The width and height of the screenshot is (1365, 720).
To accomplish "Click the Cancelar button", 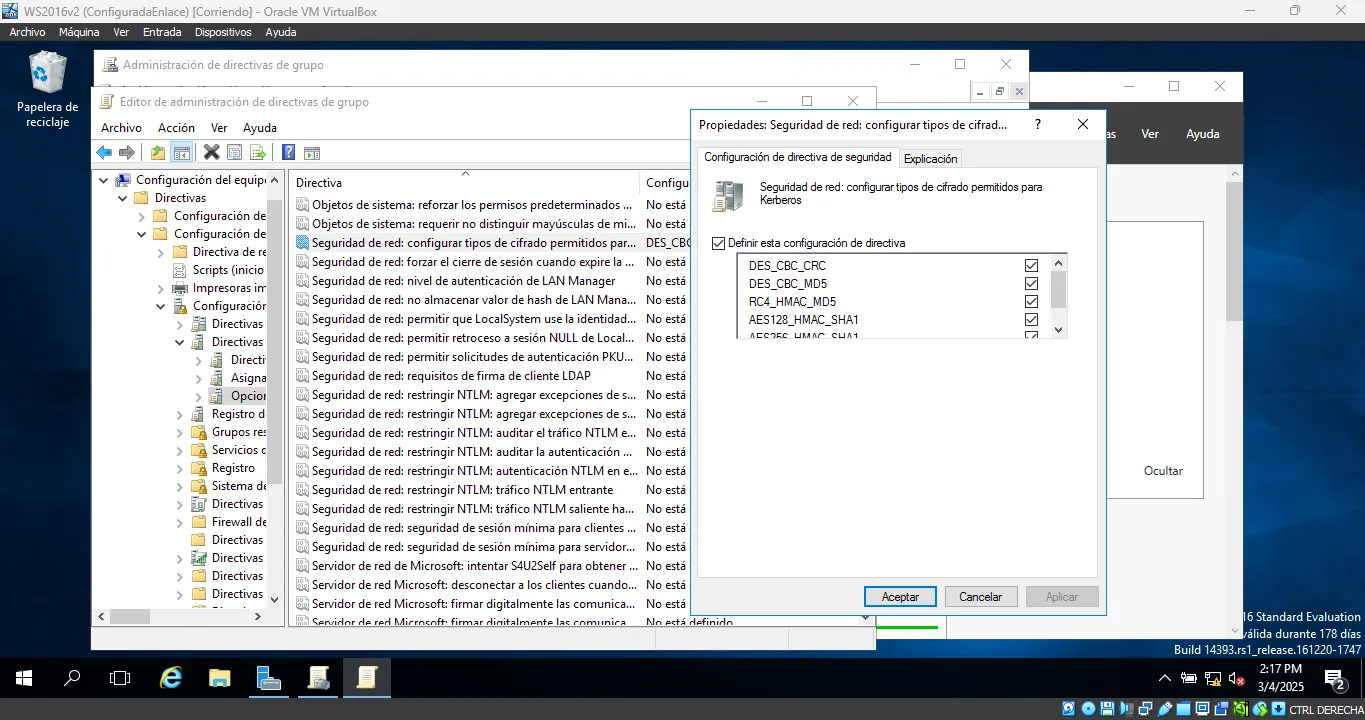I will [981, 596].
